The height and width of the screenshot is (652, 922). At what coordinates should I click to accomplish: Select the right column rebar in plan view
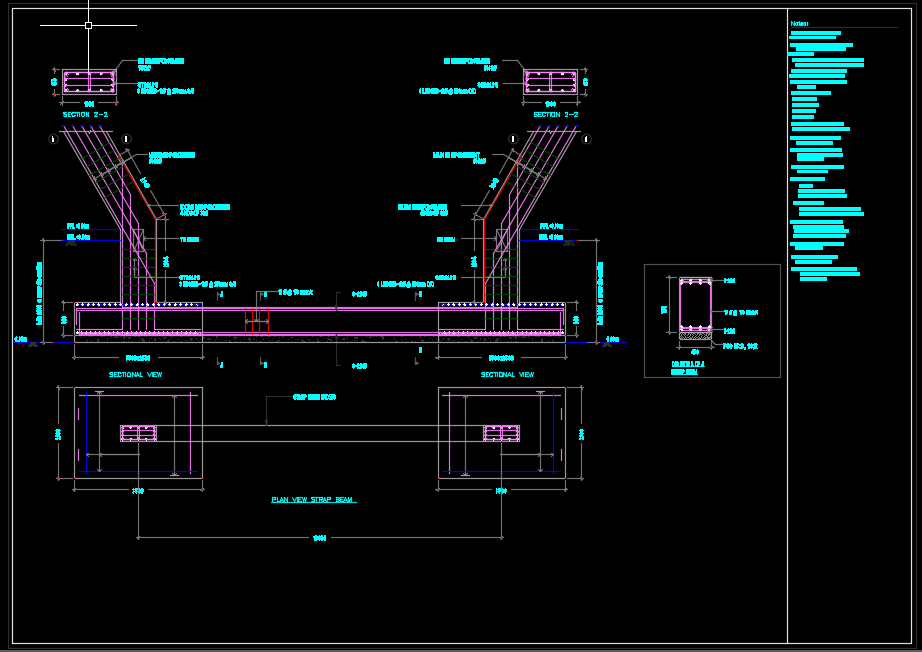(x=502, y=433)
